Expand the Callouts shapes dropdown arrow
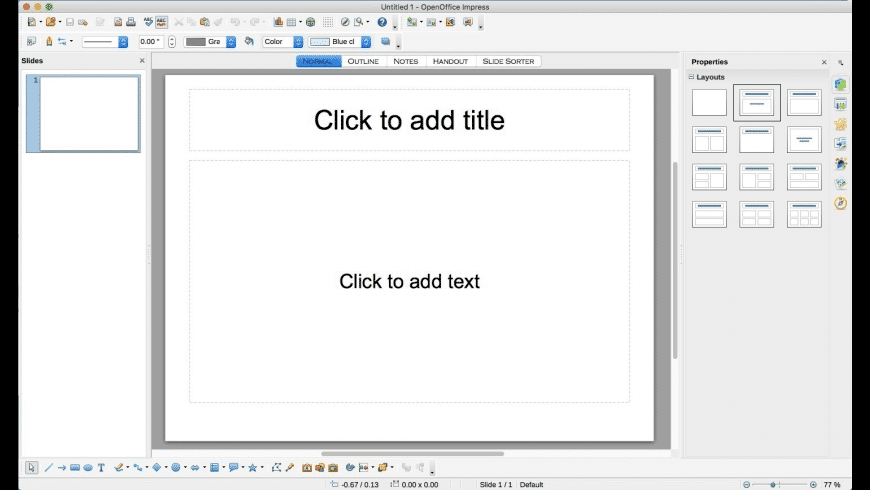The height and width of the screenshot is (490, 870). click(x=243, y=468)
